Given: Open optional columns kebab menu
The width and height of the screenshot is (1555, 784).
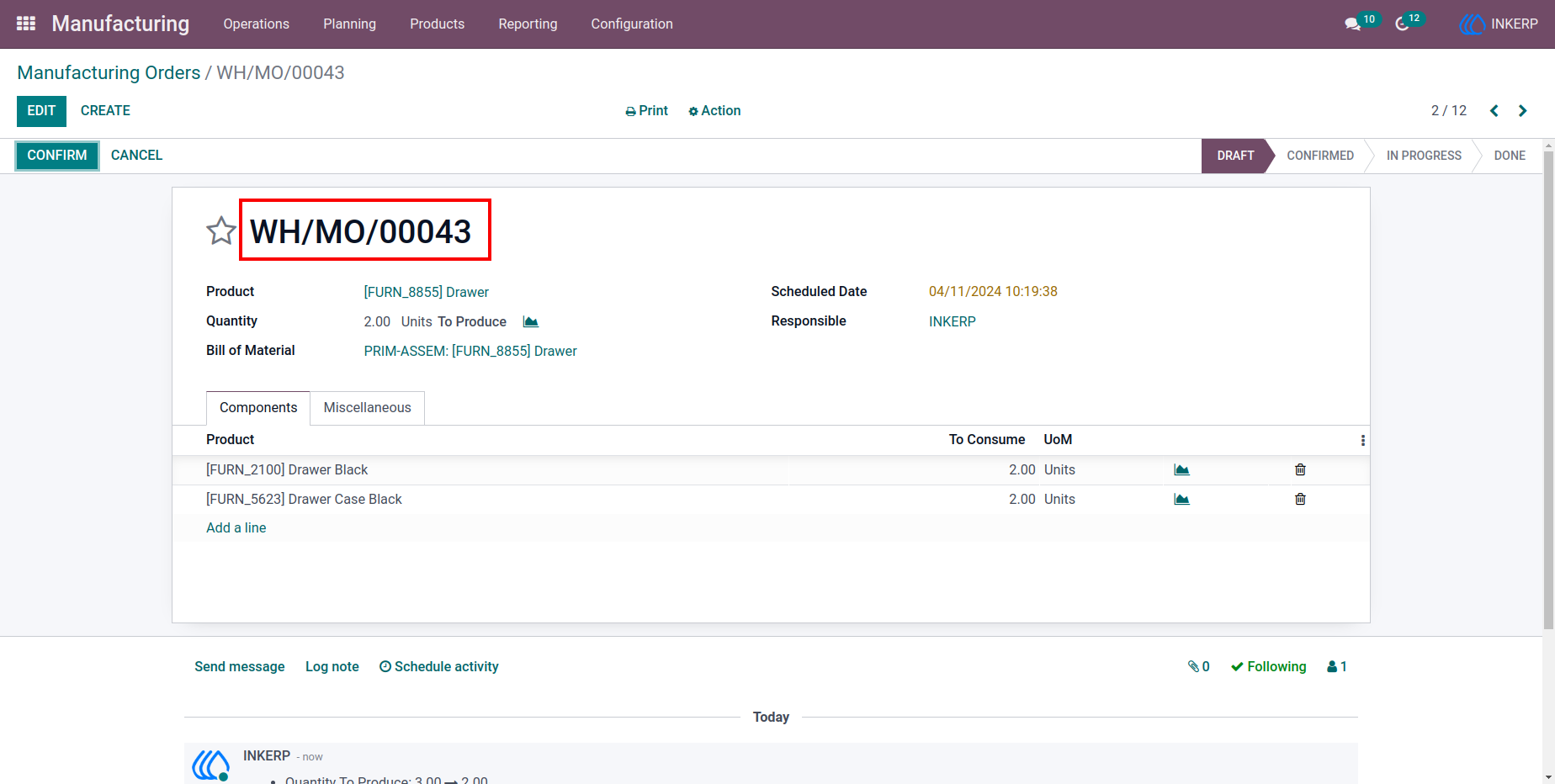Looking at the screenshot, I should tap(1362, 440).
